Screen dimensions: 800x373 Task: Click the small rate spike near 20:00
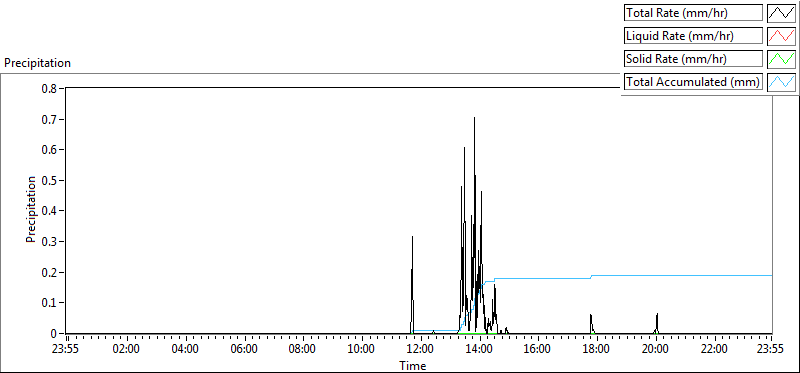click(x=657, y=323)
